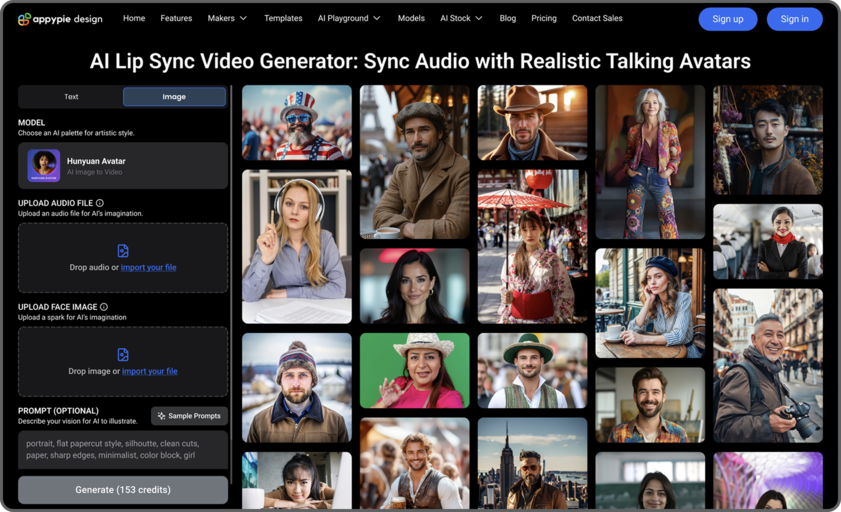
Task: Click the Sign in button
Action: (794, 19)
